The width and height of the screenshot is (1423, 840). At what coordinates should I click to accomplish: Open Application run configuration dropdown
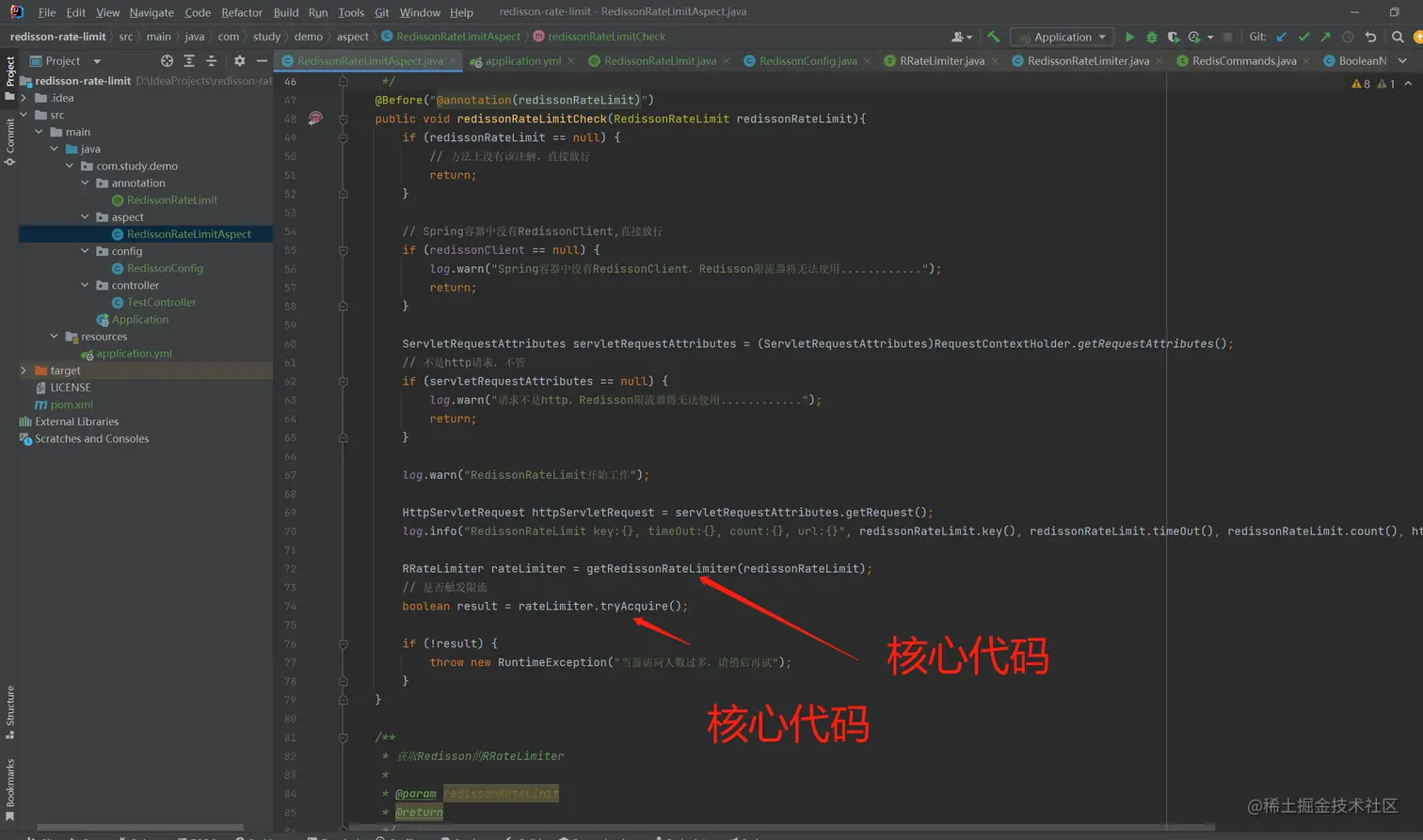(1062, 37)
